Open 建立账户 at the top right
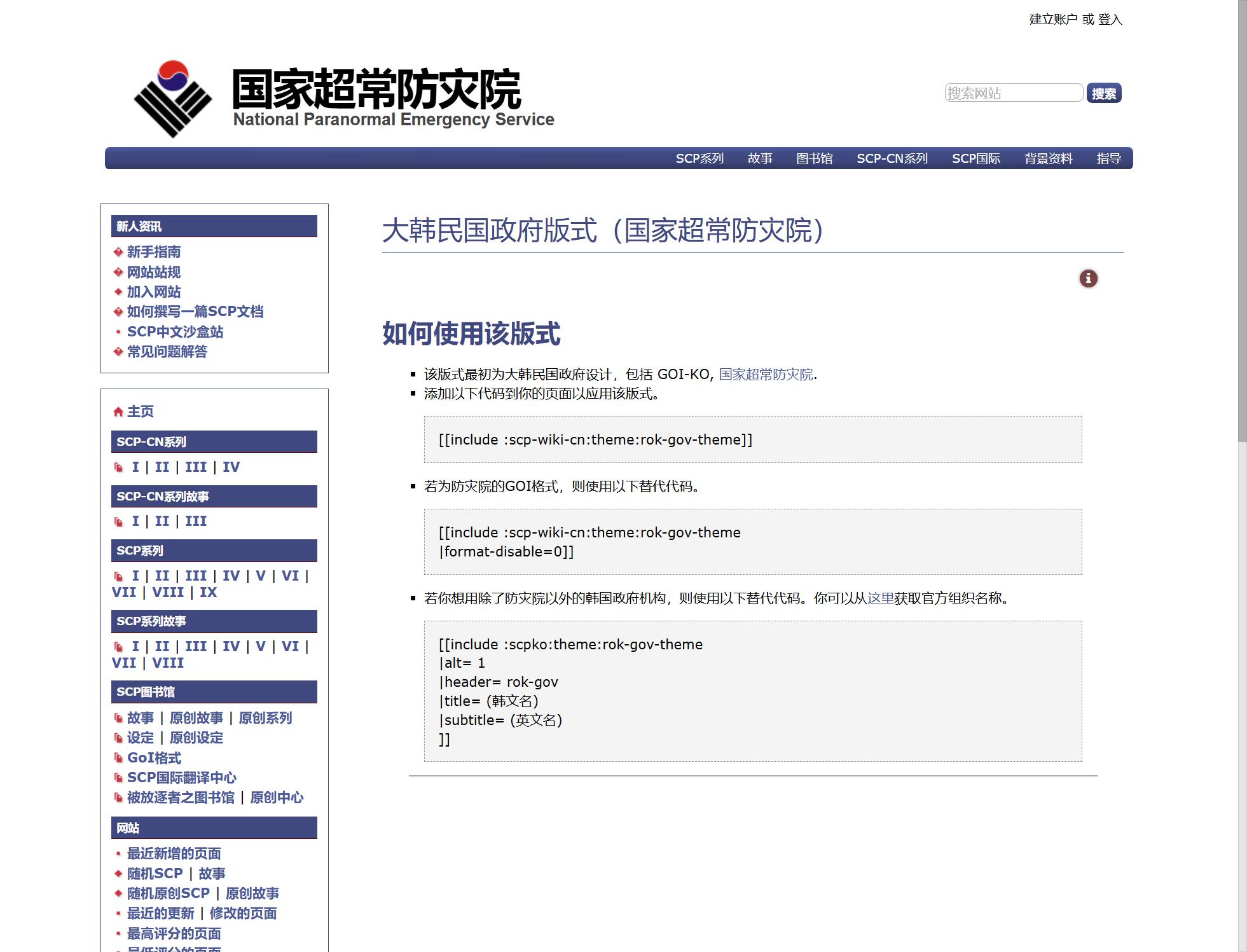 pos(1048,20)
